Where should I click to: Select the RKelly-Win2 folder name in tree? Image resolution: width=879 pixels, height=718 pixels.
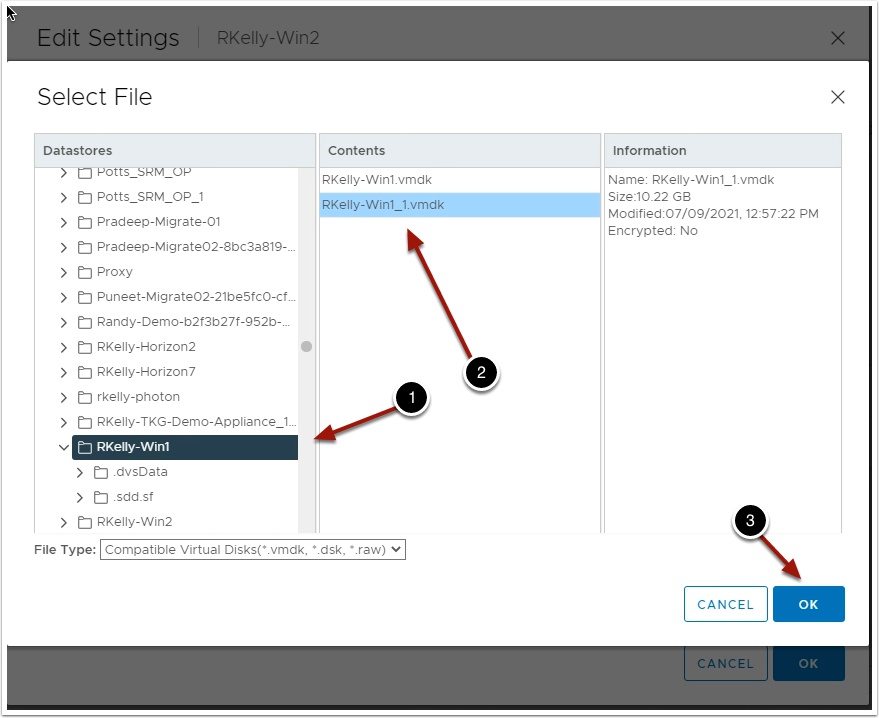[135, 522]
